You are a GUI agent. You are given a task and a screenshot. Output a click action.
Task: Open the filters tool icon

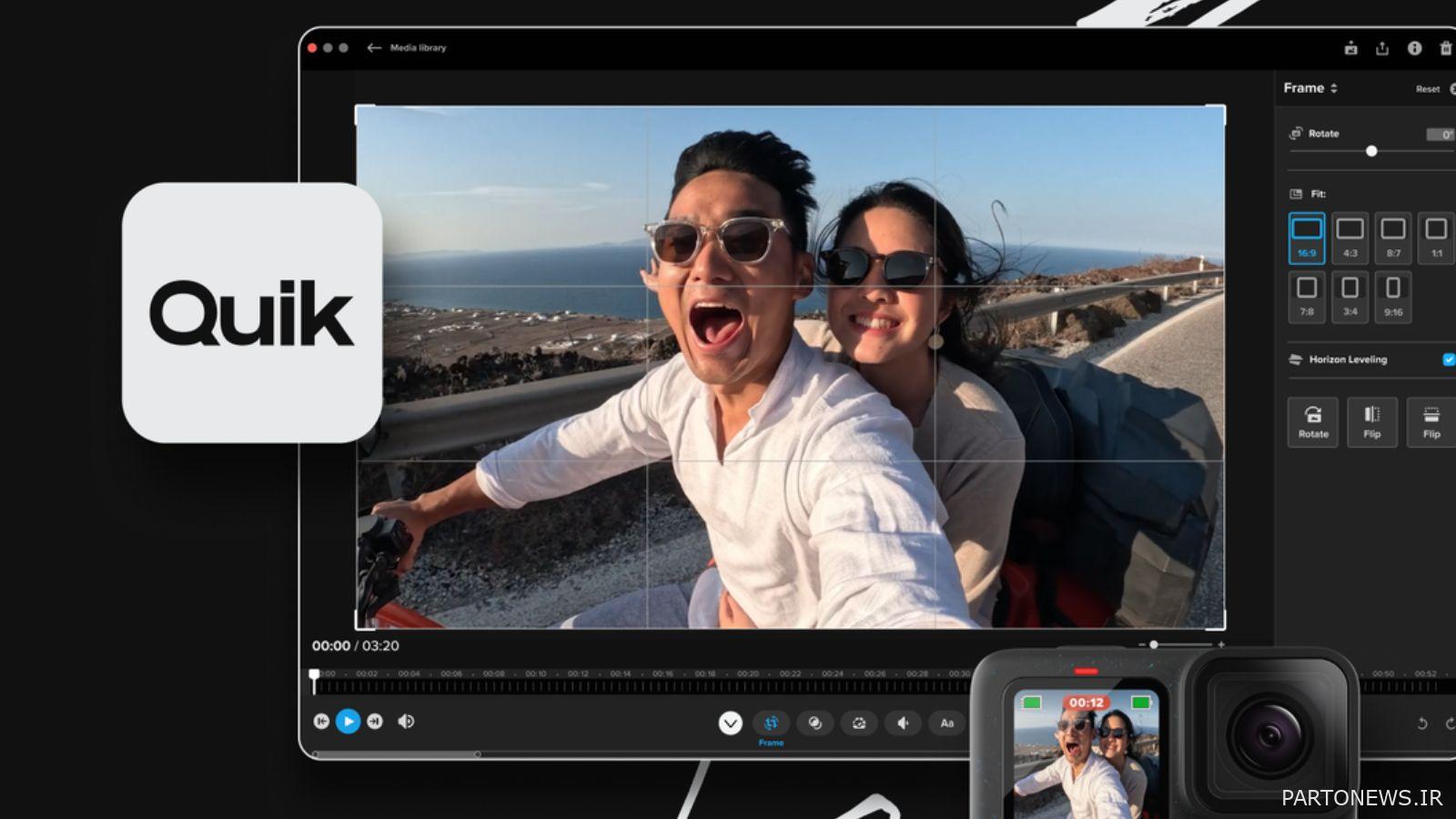click(x=814, y=723)
